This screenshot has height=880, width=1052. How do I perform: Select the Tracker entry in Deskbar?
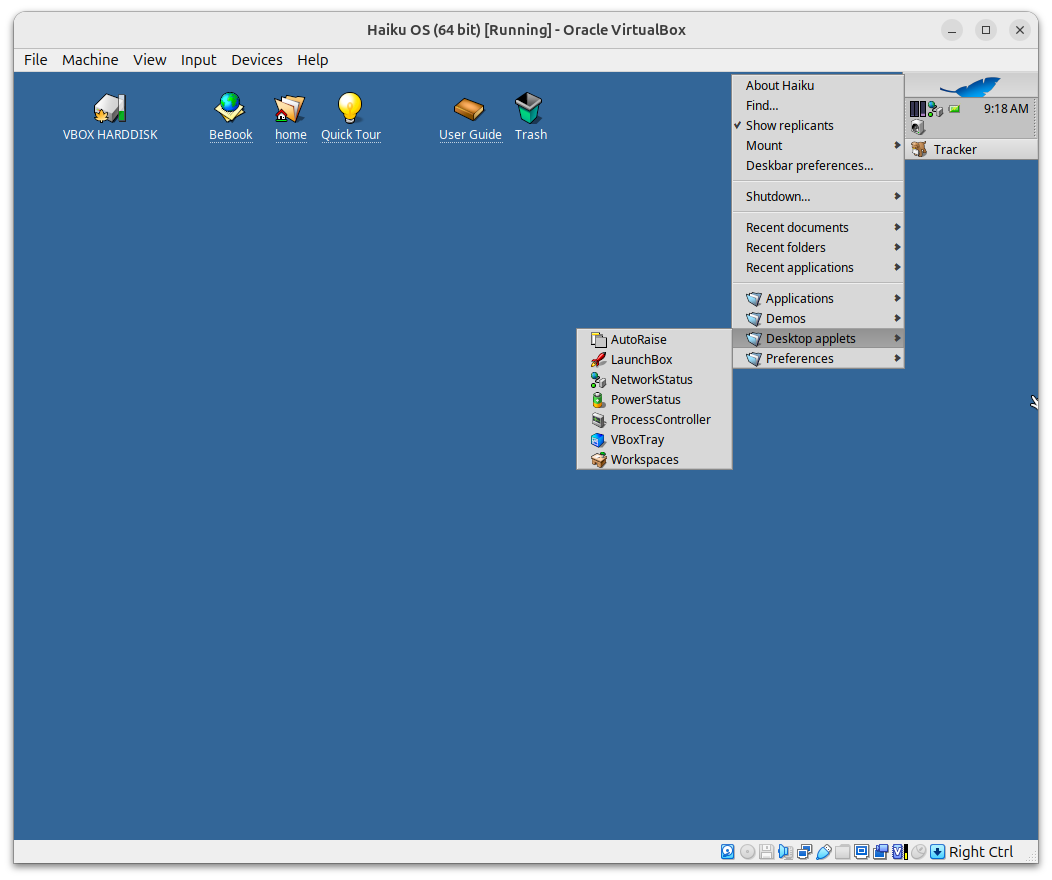pos(971,150)
